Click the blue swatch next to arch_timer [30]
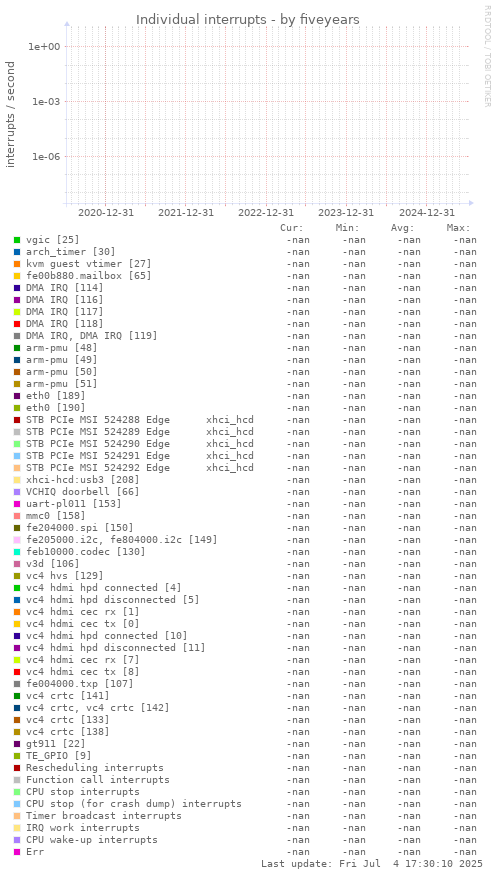The height and width of the screenshot is (876, 497). pyautogui.click(x=17, y=252)
